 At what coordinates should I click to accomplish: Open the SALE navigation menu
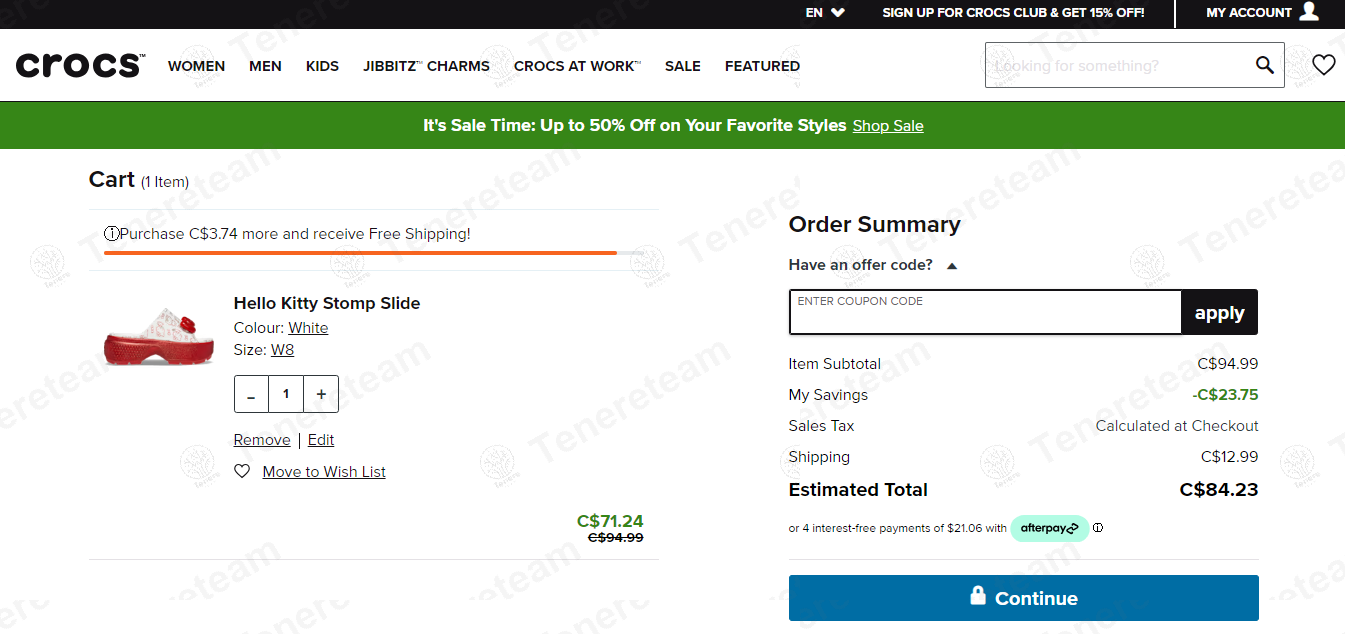(682, 66)
